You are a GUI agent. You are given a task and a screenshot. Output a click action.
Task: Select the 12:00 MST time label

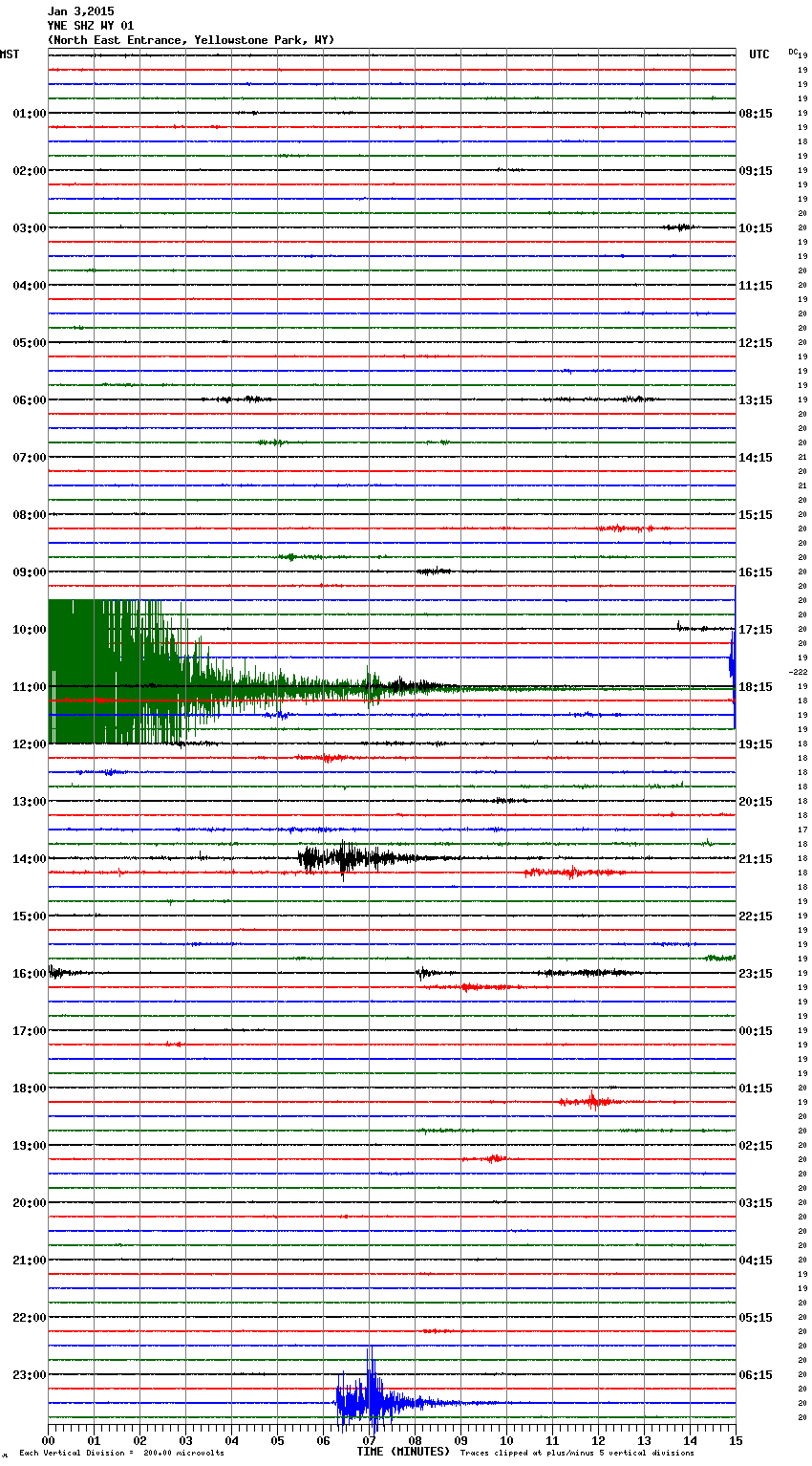point(30,744)
